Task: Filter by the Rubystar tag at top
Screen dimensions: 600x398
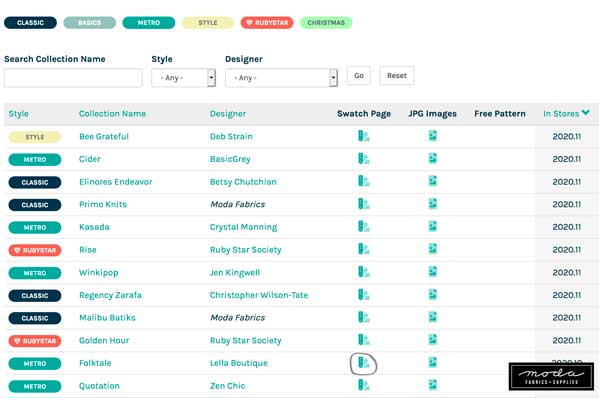Action: click(267, 23)
